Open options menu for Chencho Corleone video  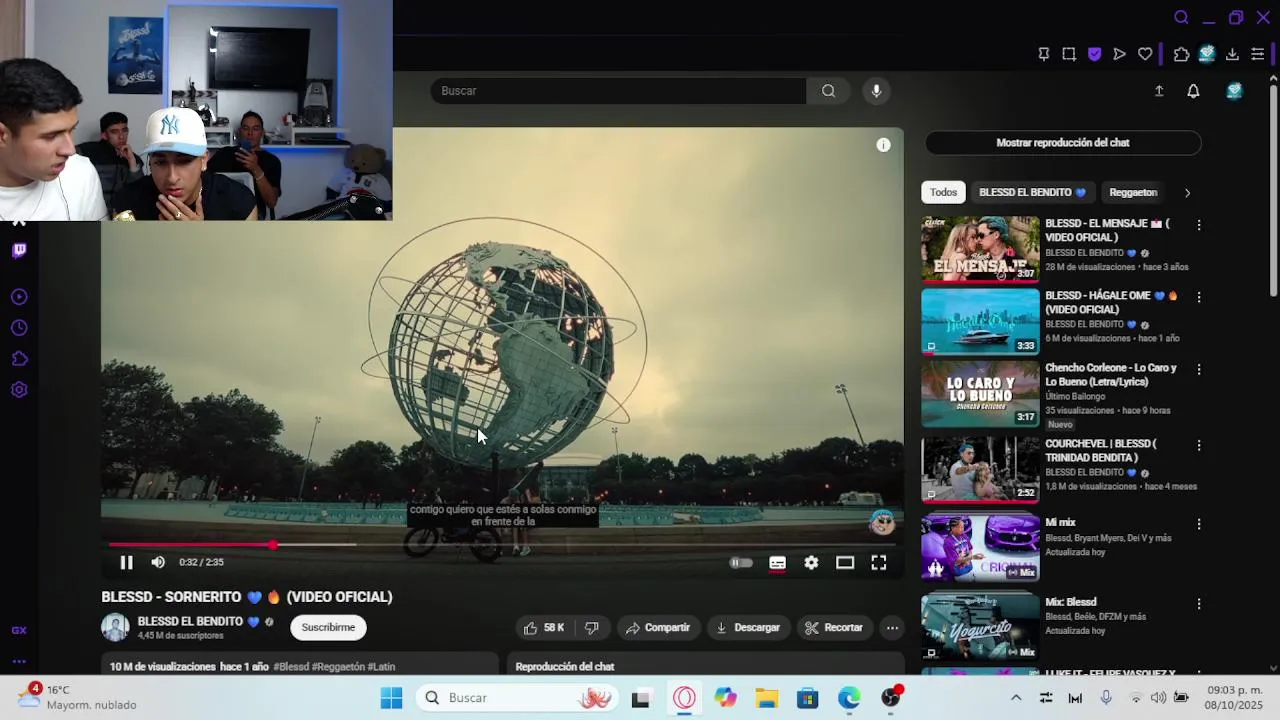(1198, 369)
